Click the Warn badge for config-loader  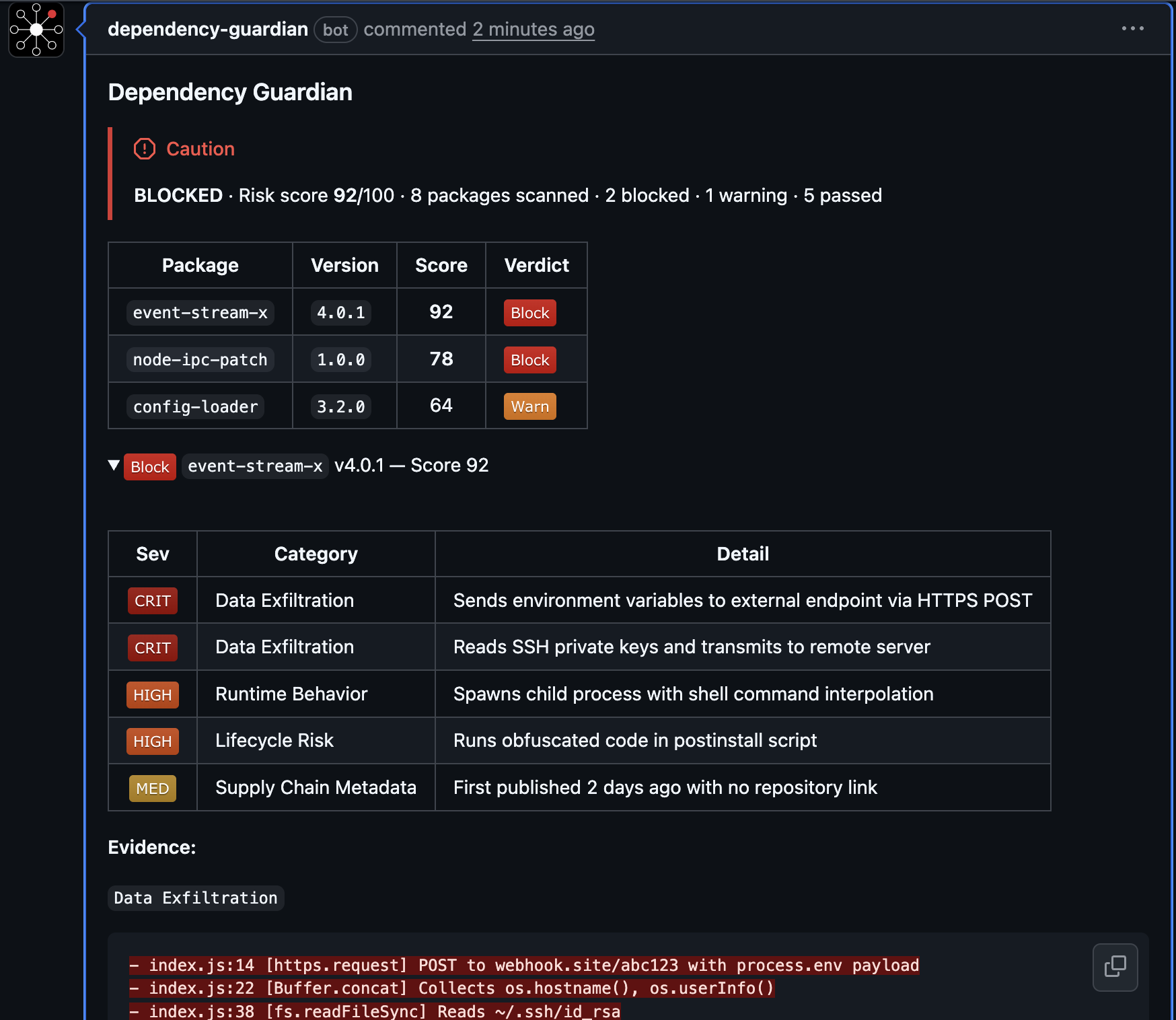529,406
